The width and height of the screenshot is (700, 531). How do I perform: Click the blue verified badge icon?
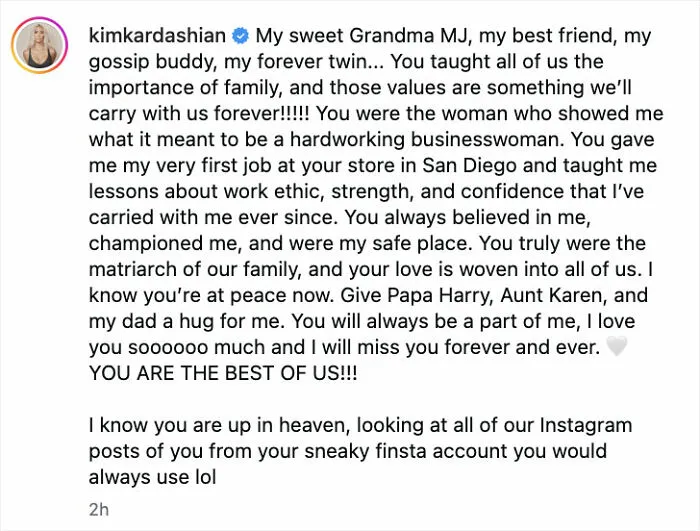(241, 36)
